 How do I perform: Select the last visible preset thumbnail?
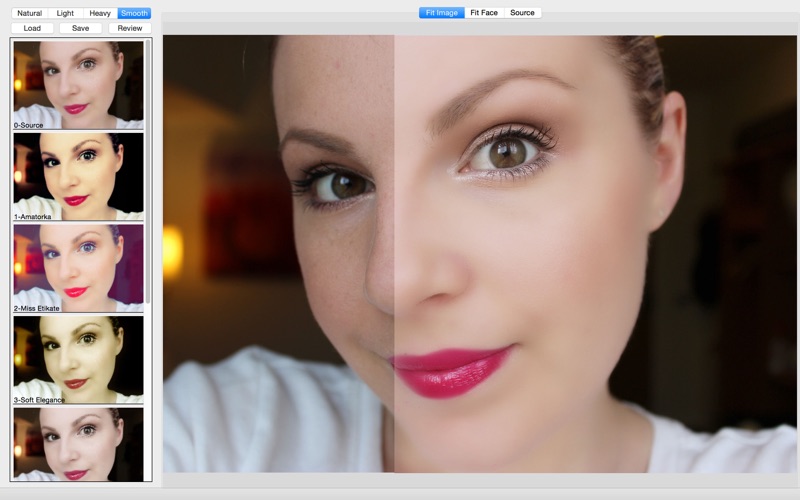[79, 444]
